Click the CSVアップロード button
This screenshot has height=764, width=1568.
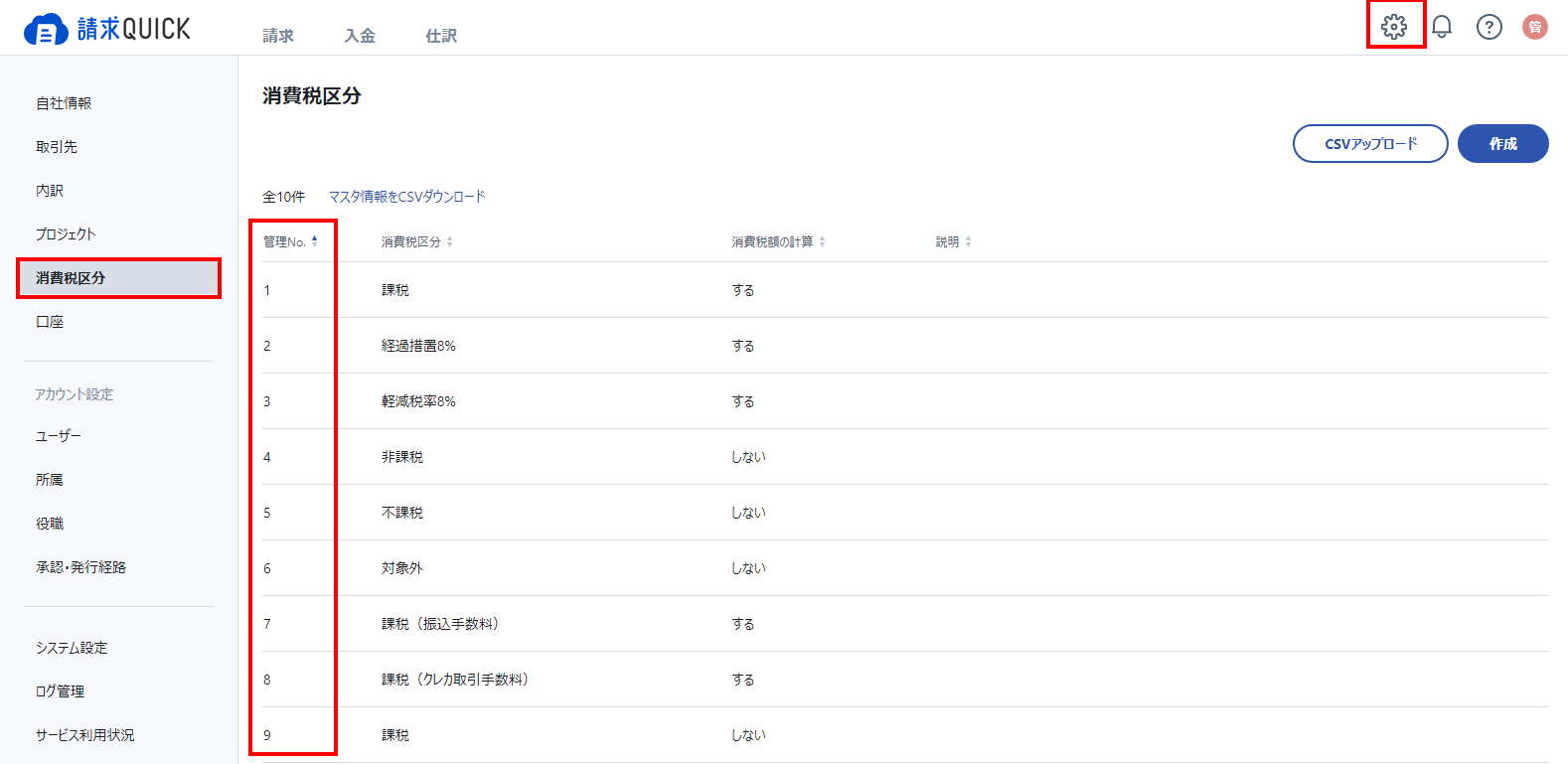[x=1370, y=144]
